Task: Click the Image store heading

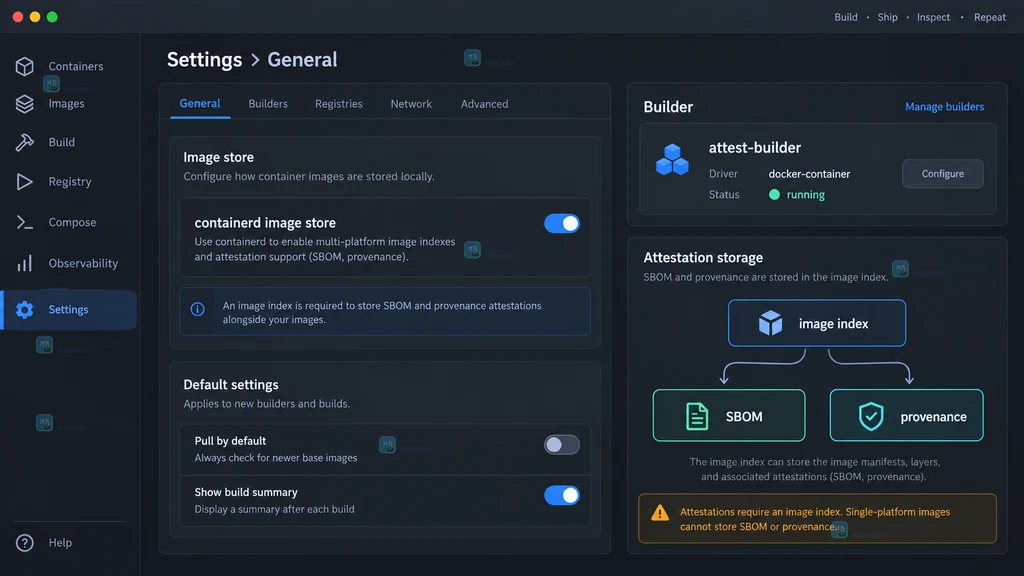Action: (219, 157)
